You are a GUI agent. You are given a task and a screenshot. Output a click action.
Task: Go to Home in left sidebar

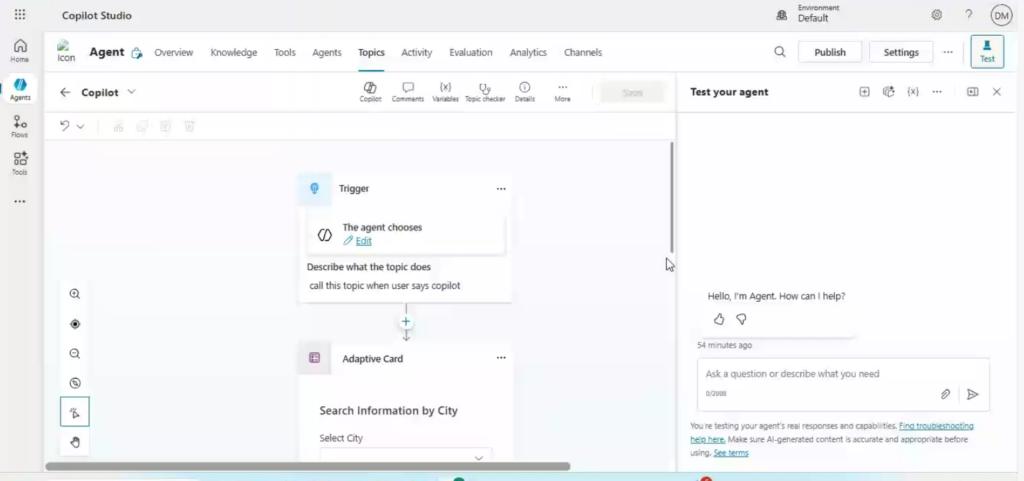point(20,50)
